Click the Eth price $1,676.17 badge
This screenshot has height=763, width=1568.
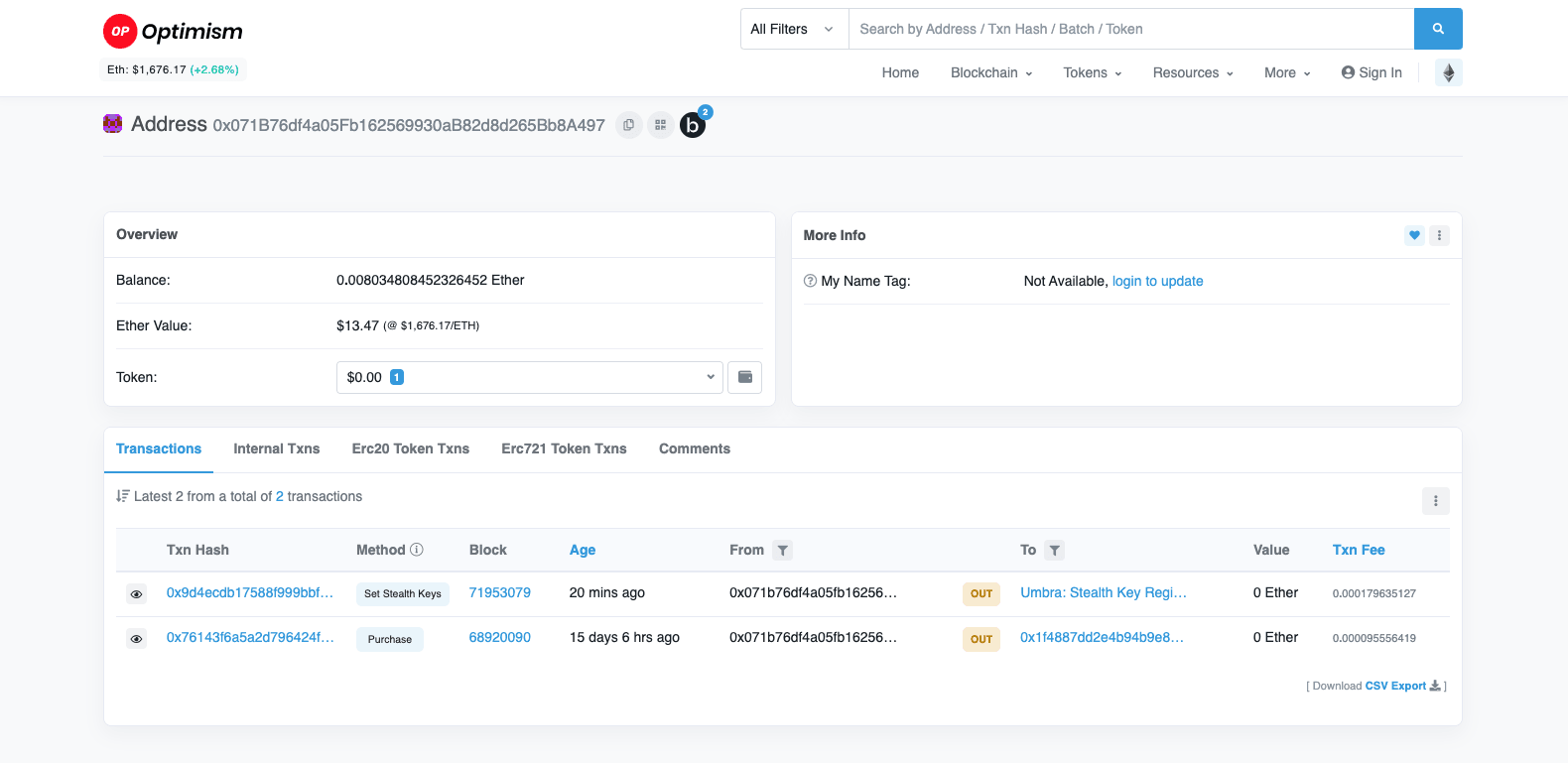pos(174,69)
